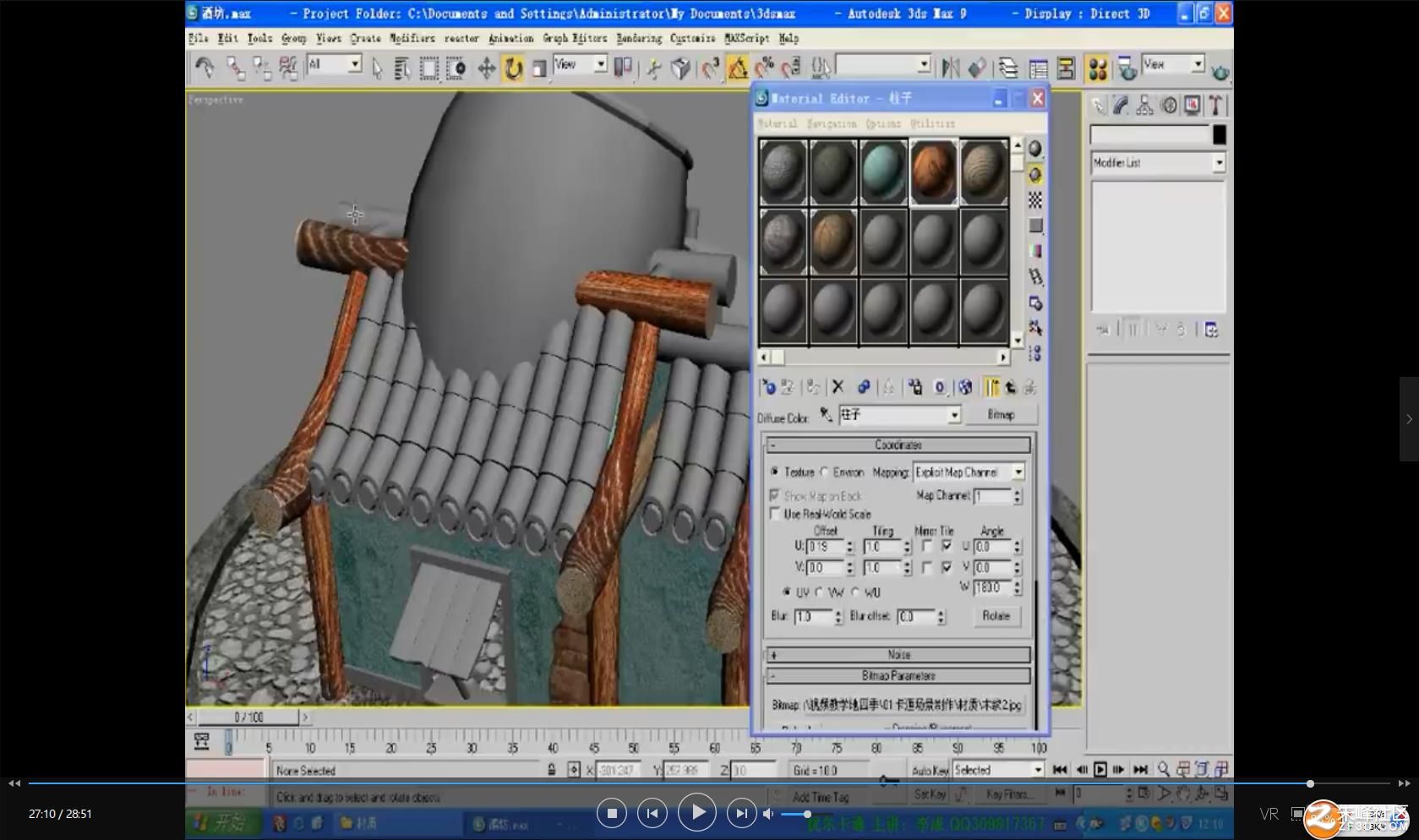Activate the Select and Rotate tool
1419x840 pixels.
(x=513, y=68)
